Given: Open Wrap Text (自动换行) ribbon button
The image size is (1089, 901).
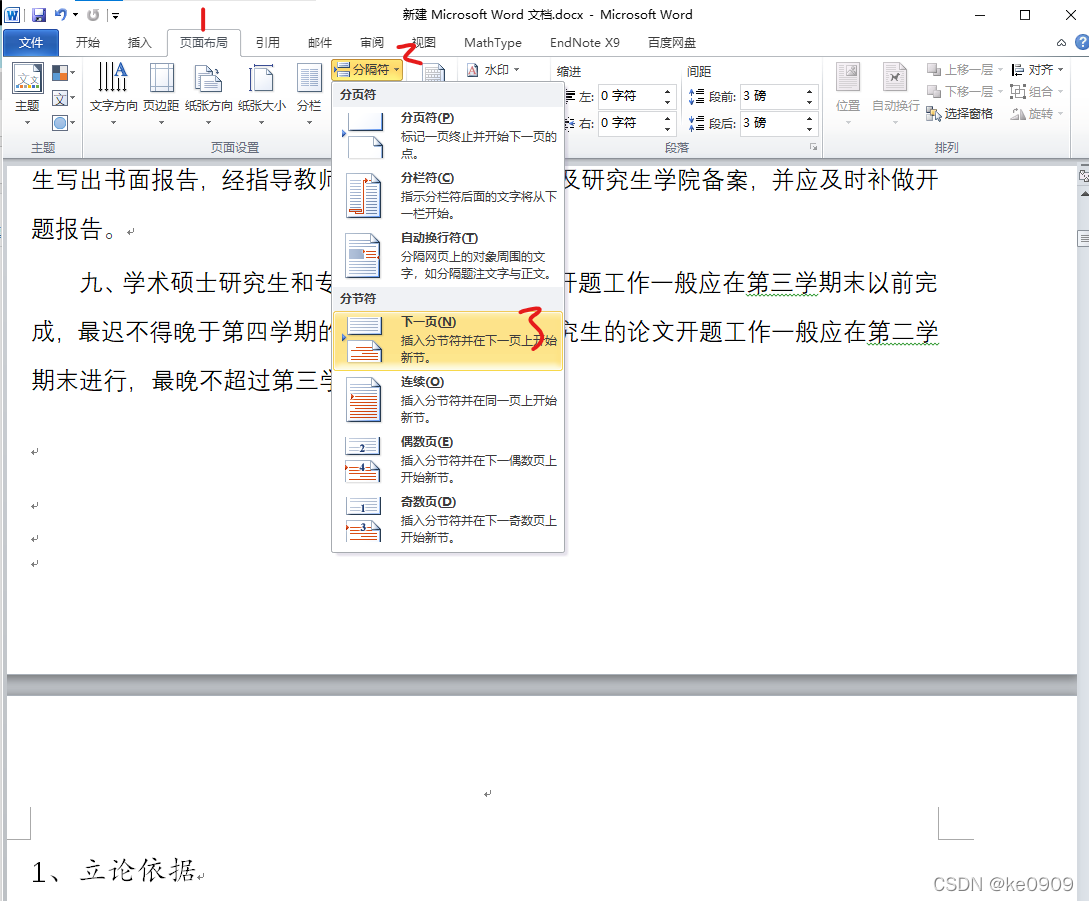Looking at the screenshot, I should [895, 94].
